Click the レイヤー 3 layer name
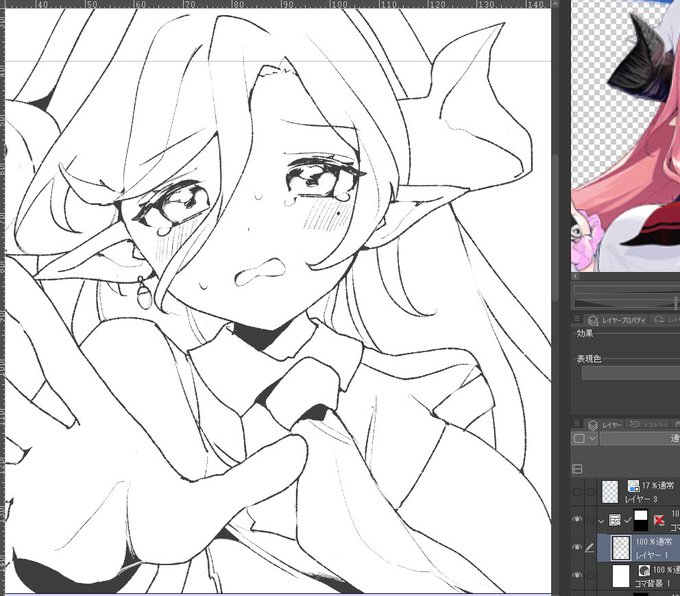 coord(641,499)
